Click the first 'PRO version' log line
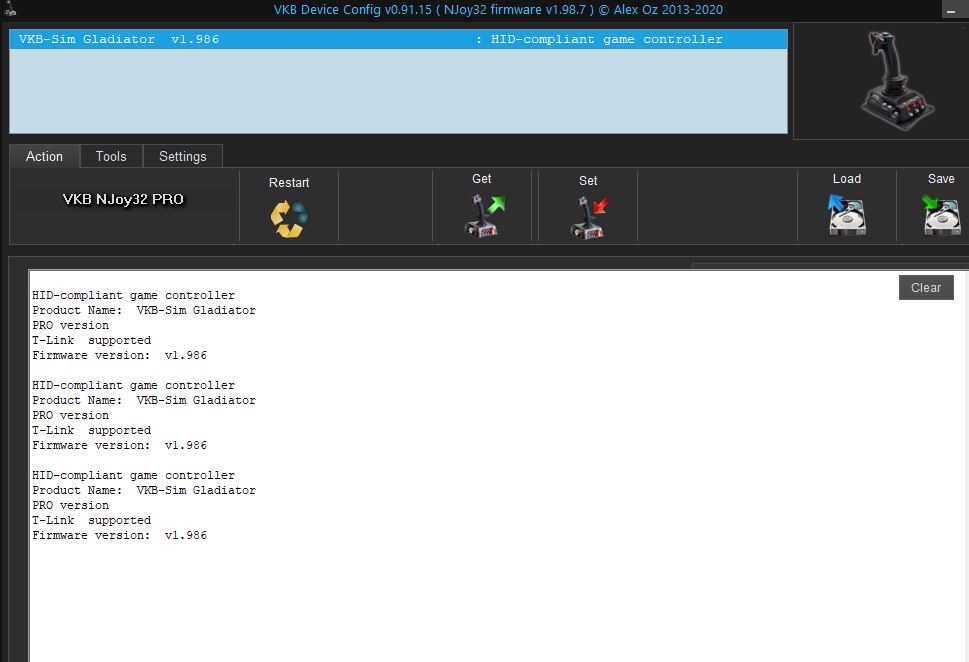969x662 pixels. [x=70, y=325]
